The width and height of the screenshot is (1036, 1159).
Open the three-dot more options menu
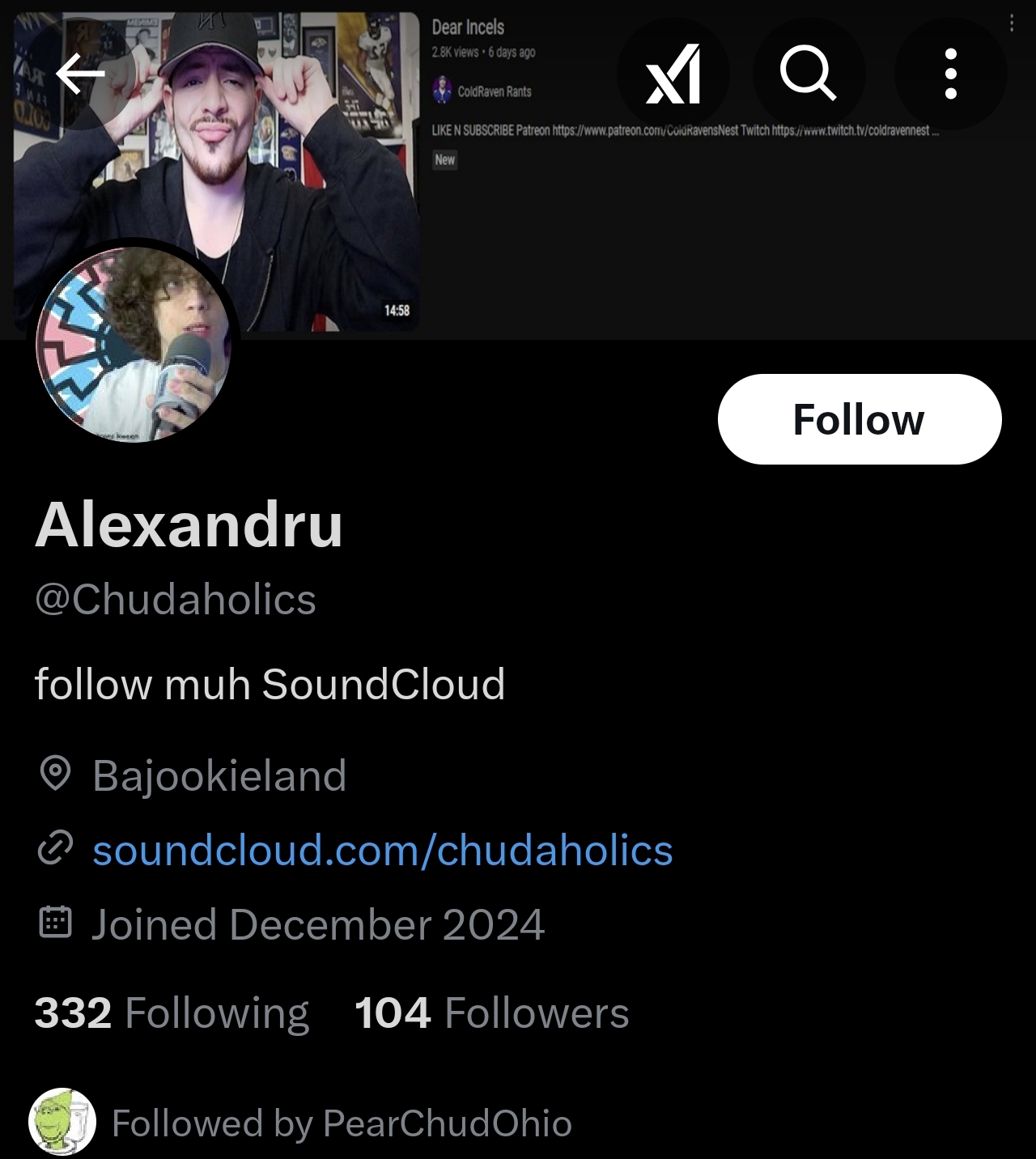951,74
